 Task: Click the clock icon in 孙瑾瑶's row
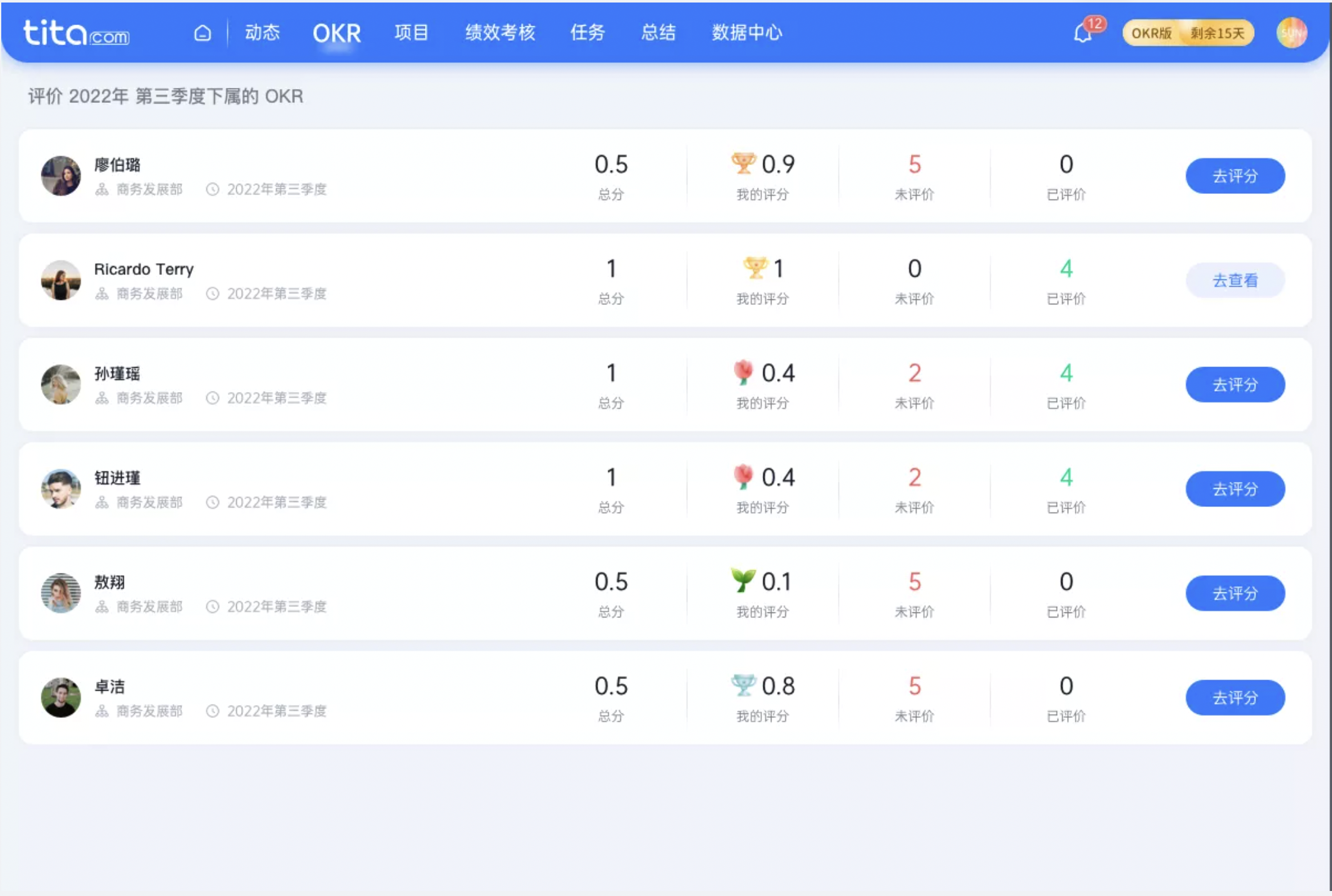[x=213, y=397]
